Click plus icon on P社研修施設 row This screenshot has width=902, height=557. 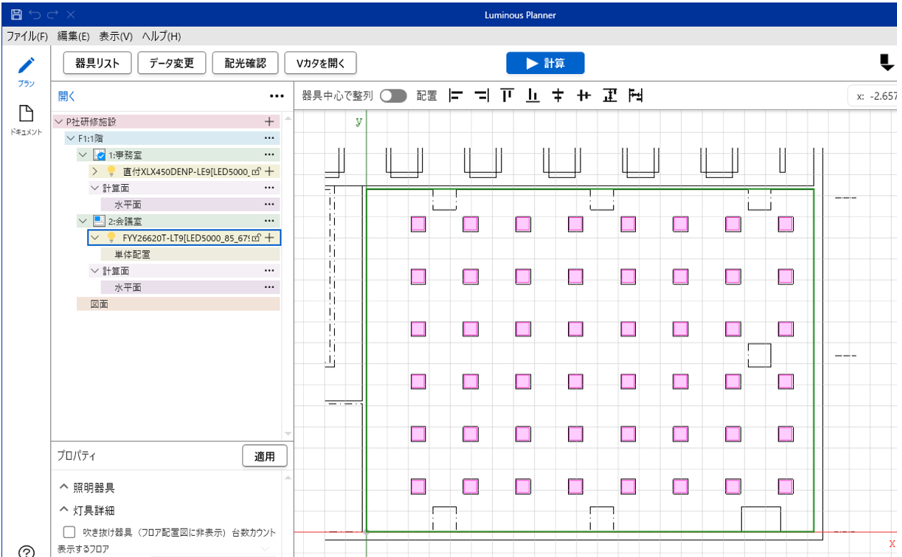[269, 122]
